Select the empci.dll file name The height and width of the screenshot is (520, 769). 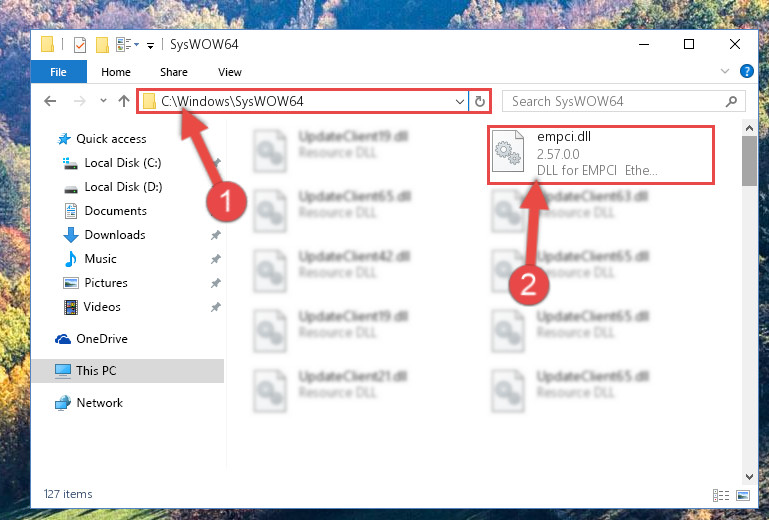point(564,136)
